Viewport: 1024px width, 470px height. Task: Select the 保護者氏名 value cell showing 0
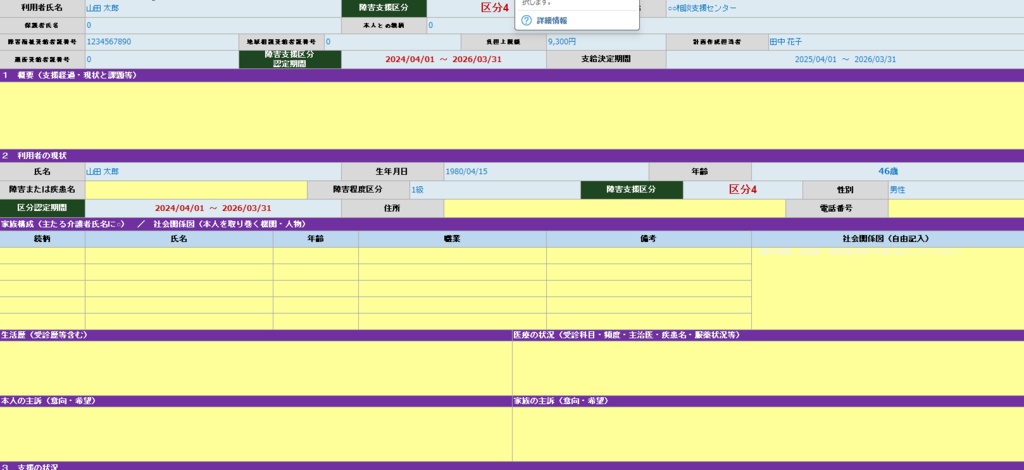[213, 25]
